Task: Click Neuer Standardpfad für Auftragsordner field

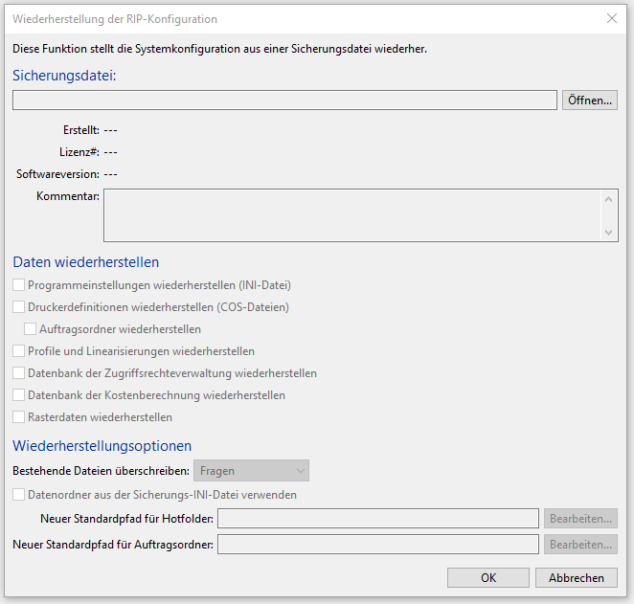Action: click(x=378, y=544)
